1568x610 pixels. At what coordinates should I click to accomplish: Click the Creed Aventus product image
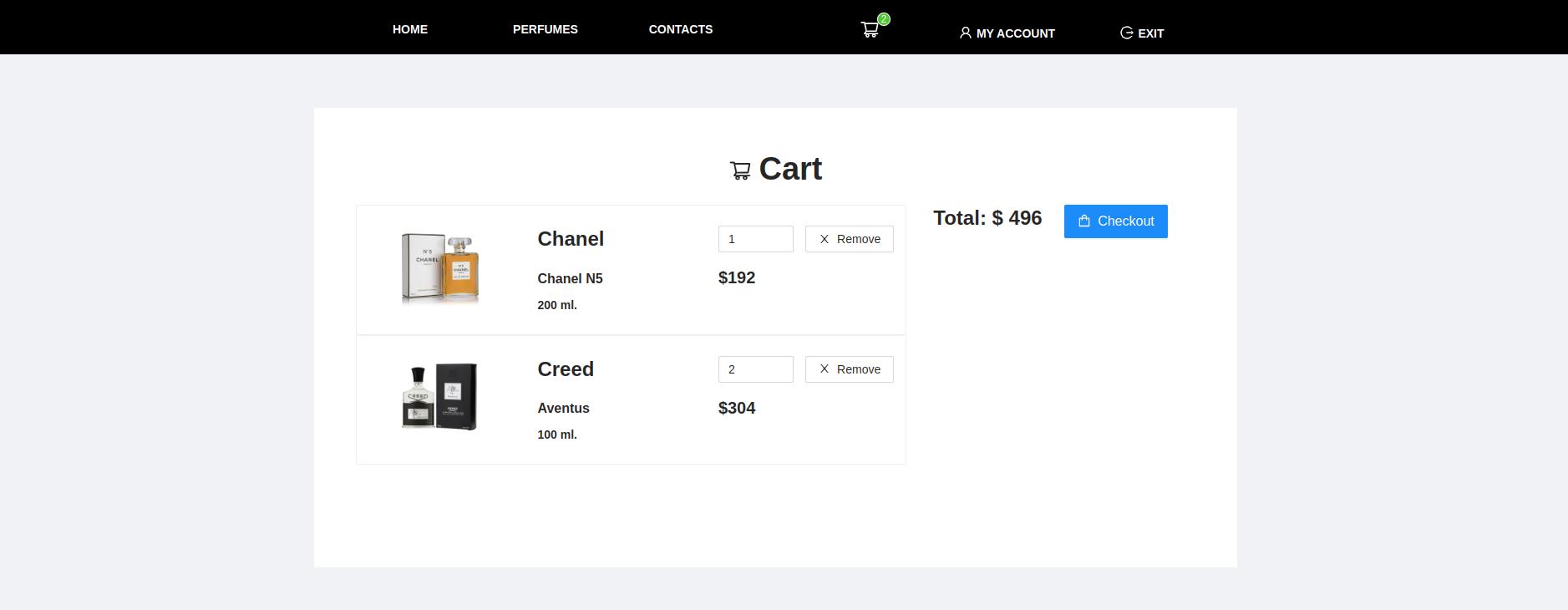click(x=439, y=397)
